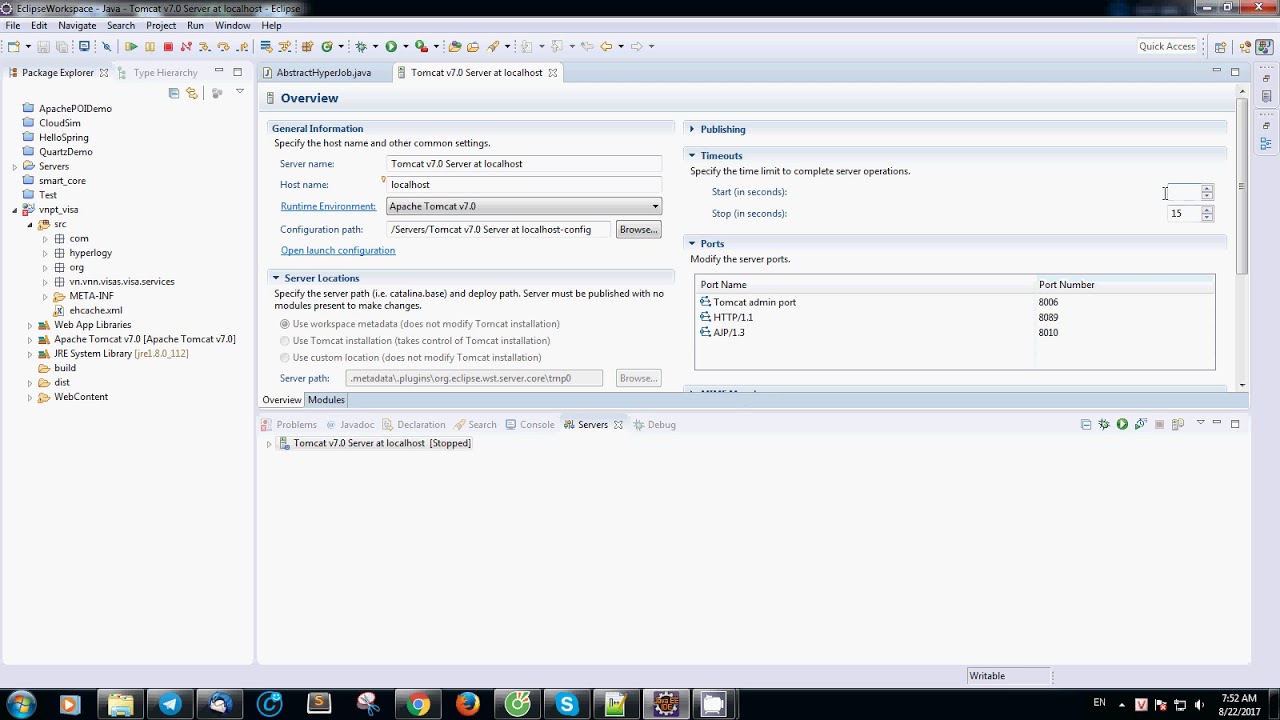1280x720 pixels.
Task: Click the green Run icon in the main toolbar
Action: [391, 46]
